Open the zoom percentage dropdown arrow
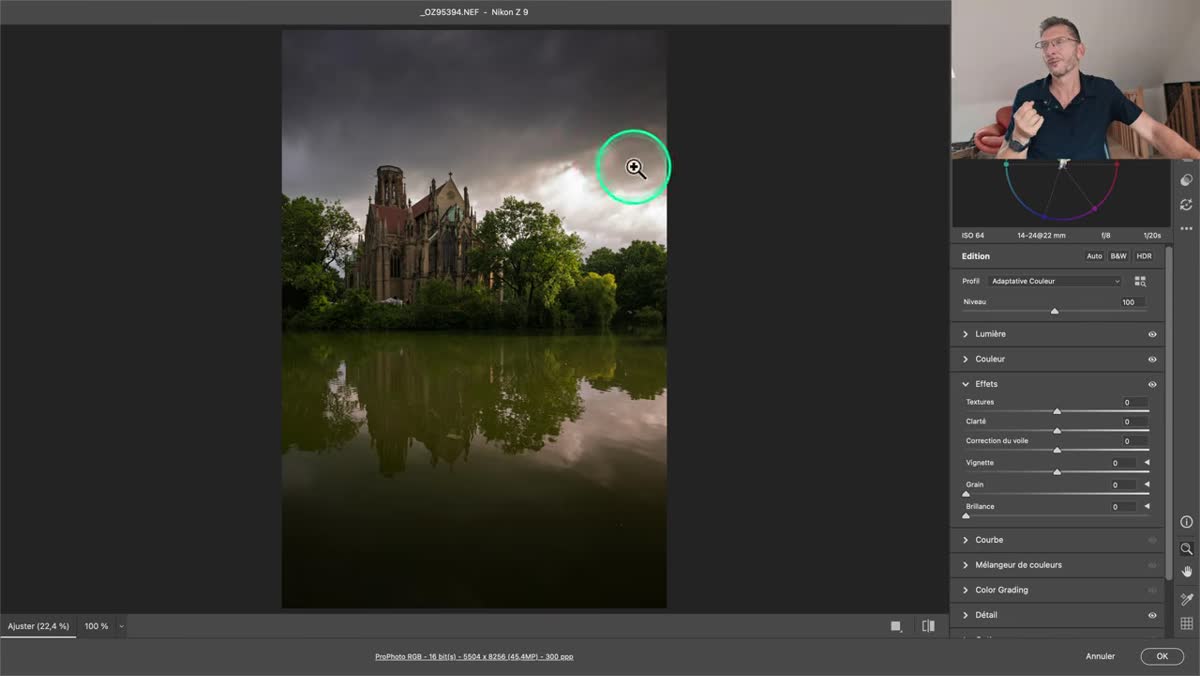Image resolution: width=1200 pixels, height=676 pixels. tap(122, 626)
